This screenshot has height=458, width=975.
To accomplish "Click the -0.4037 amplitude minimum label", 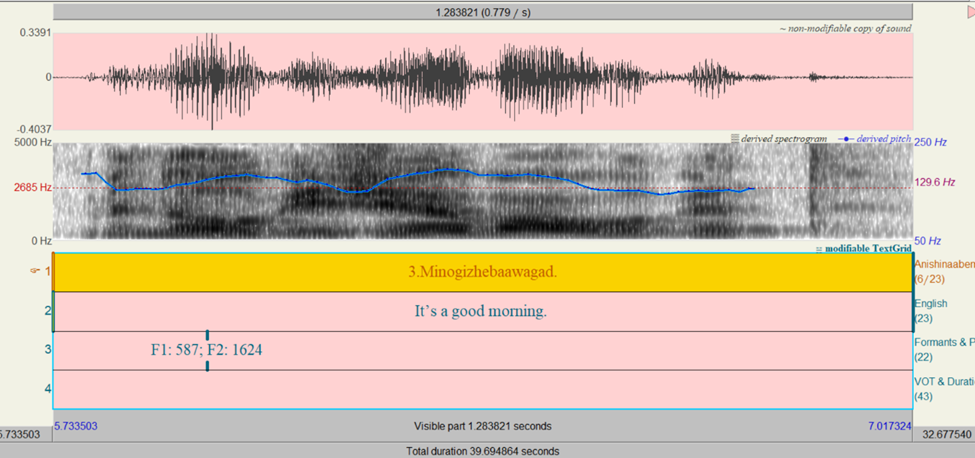I will pos(32,129).
